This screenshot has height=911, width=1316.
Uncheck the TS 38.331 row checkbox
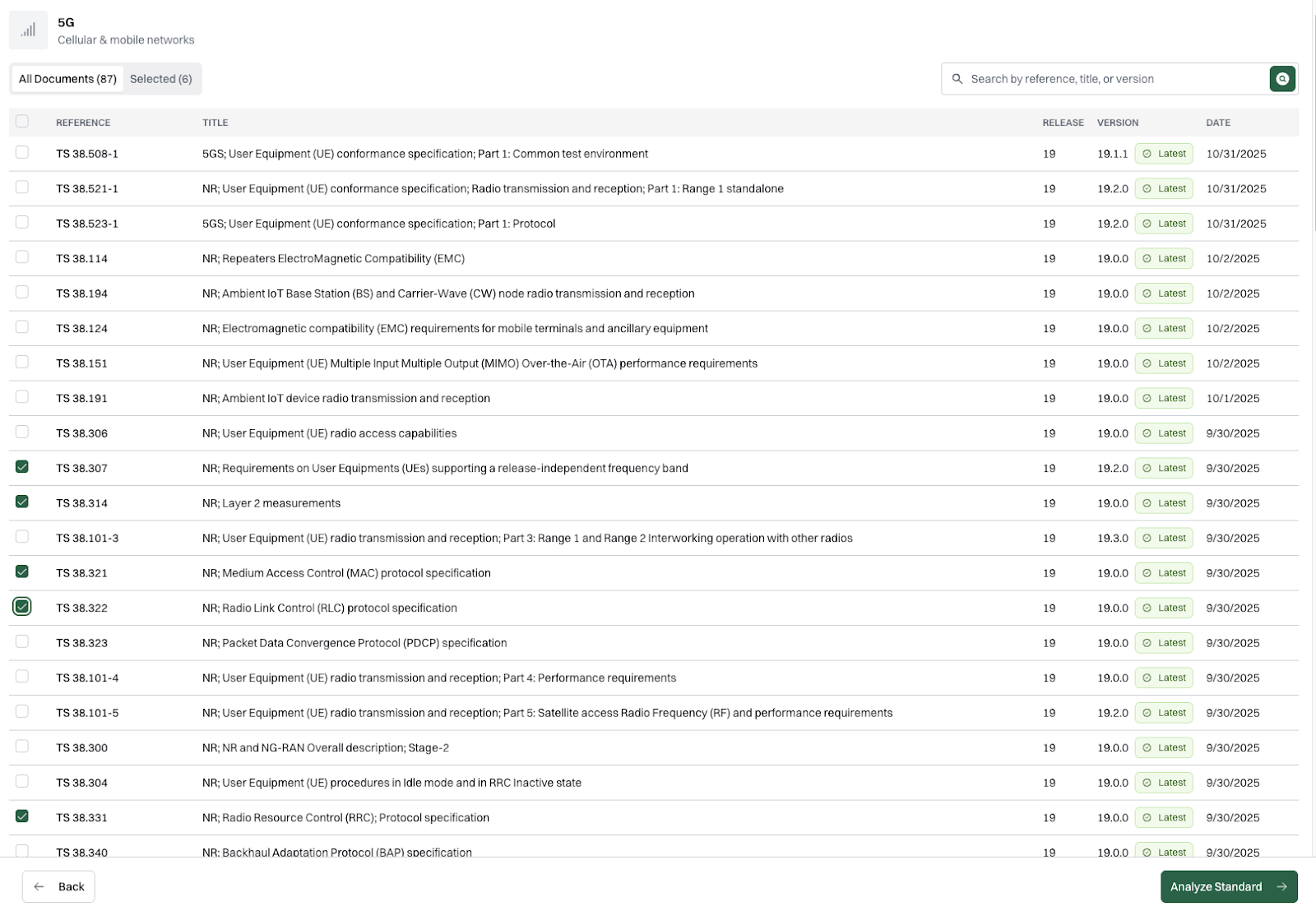22,816
